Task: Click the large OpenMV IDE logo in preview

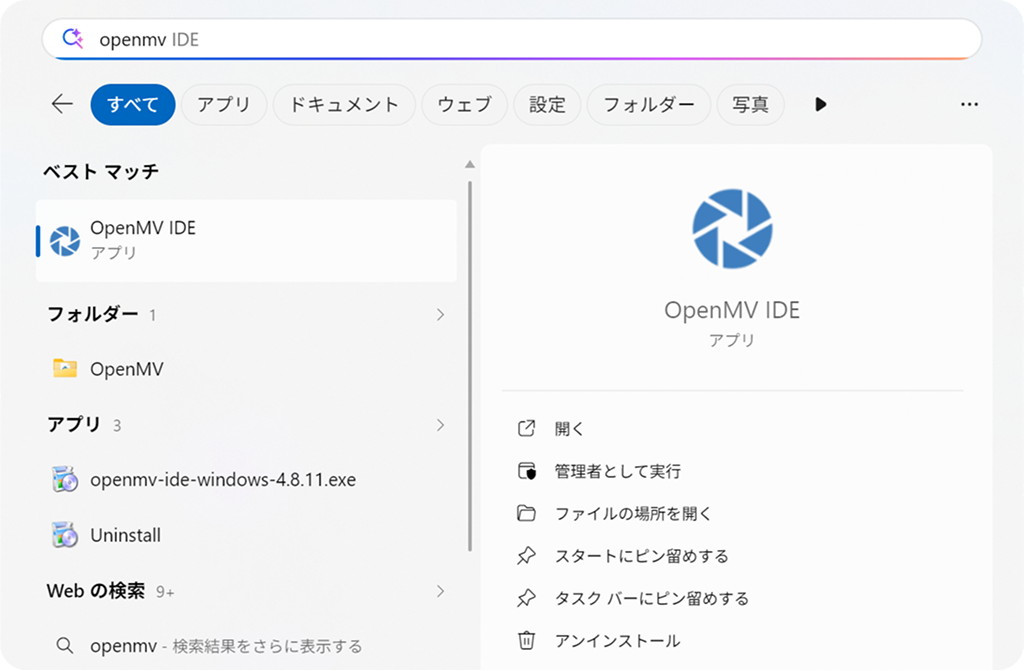Action: pos(732,229)
